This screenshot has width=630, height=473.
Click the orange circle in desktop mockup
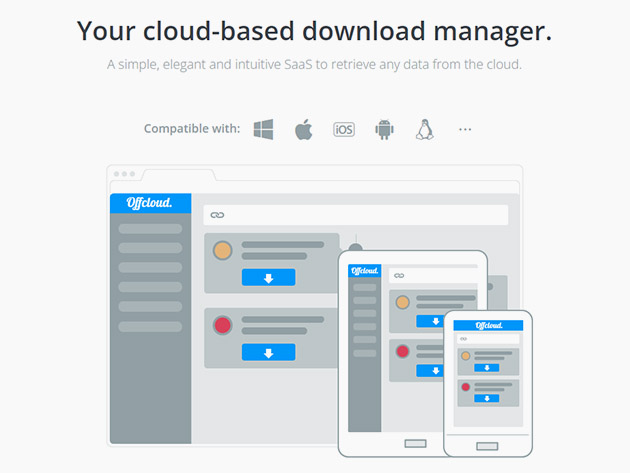coord(223,251)
